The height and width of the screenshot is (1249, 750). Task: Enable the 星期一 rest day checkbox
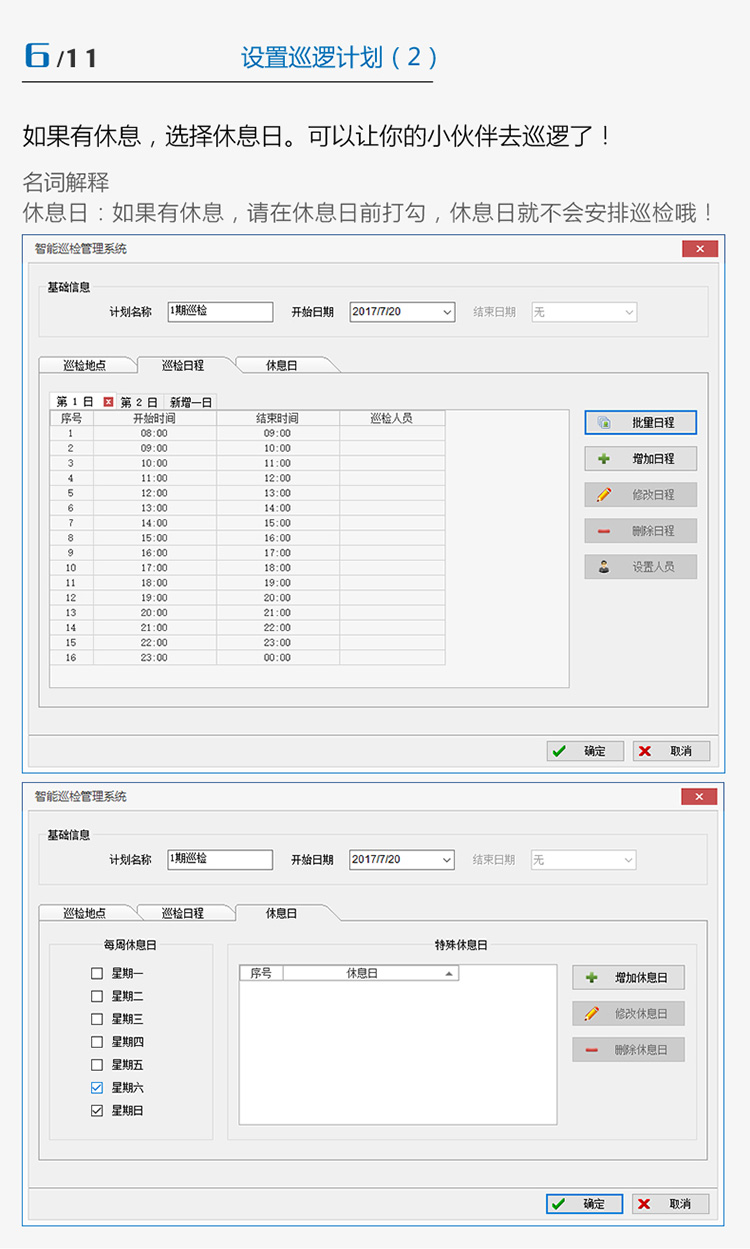97,973
